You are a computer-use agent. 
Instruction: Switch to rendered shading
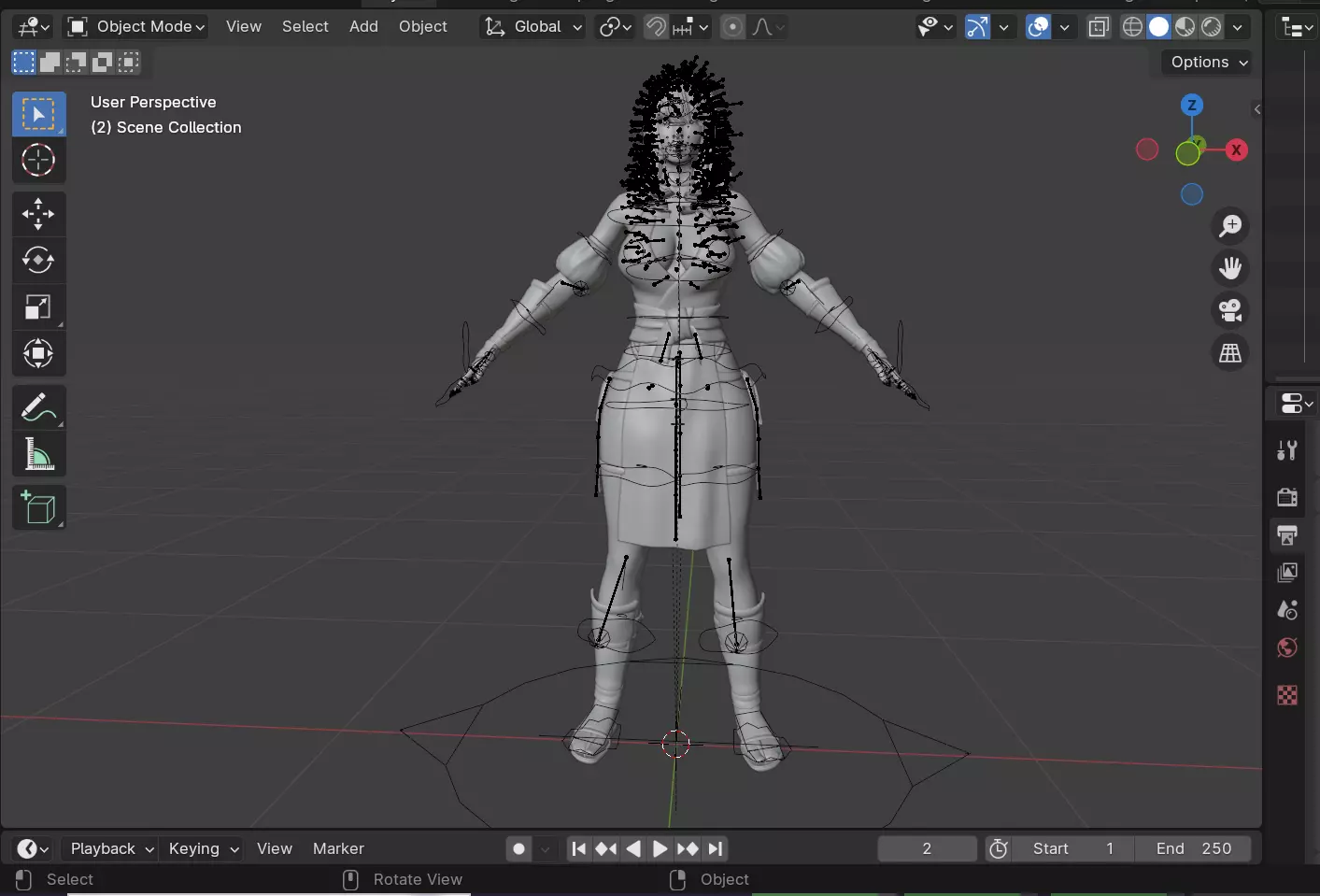coord(1211,27)
